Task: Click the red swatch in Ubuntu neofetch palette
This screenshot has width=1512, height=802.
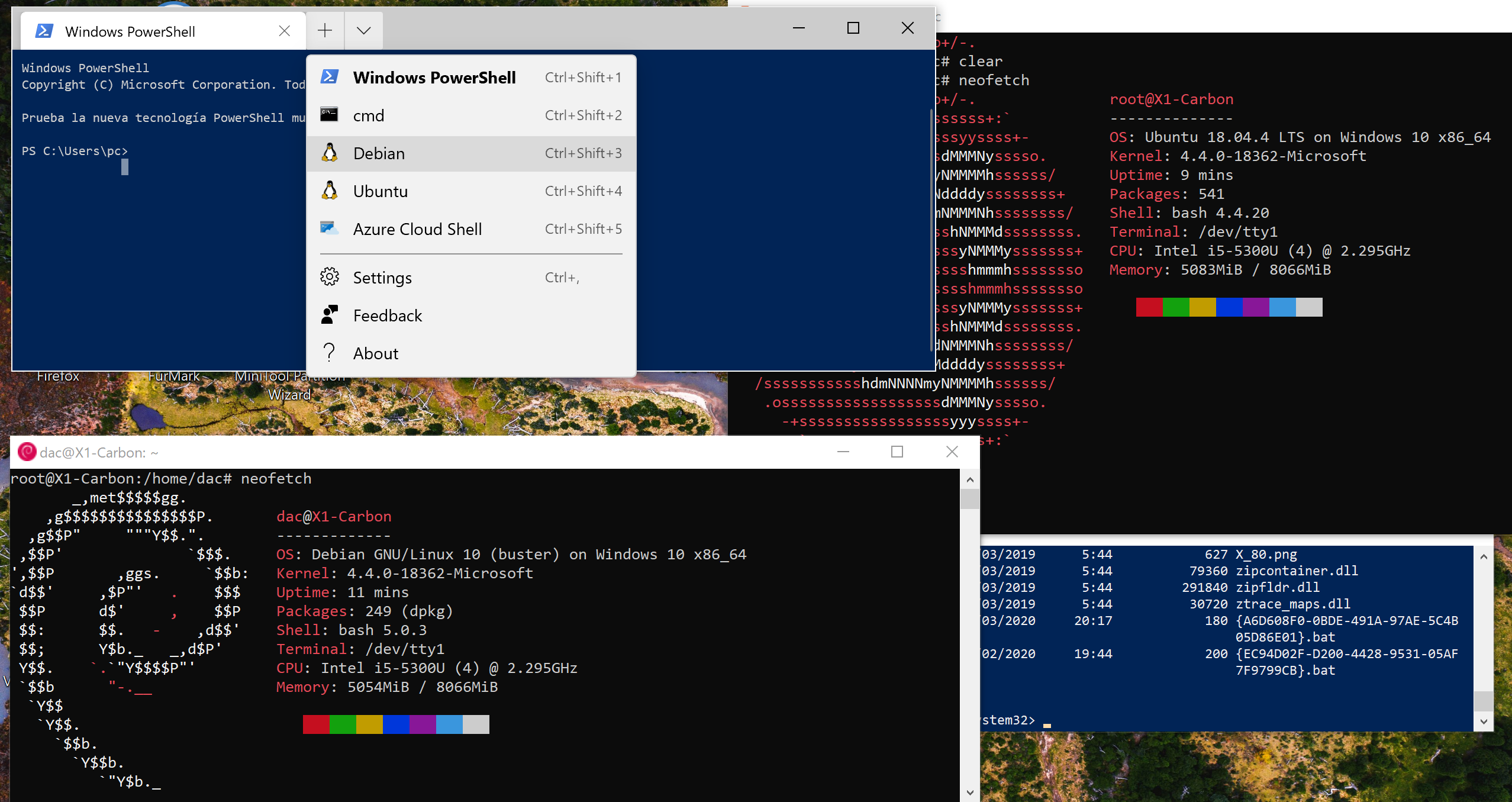Action: 1149,307
